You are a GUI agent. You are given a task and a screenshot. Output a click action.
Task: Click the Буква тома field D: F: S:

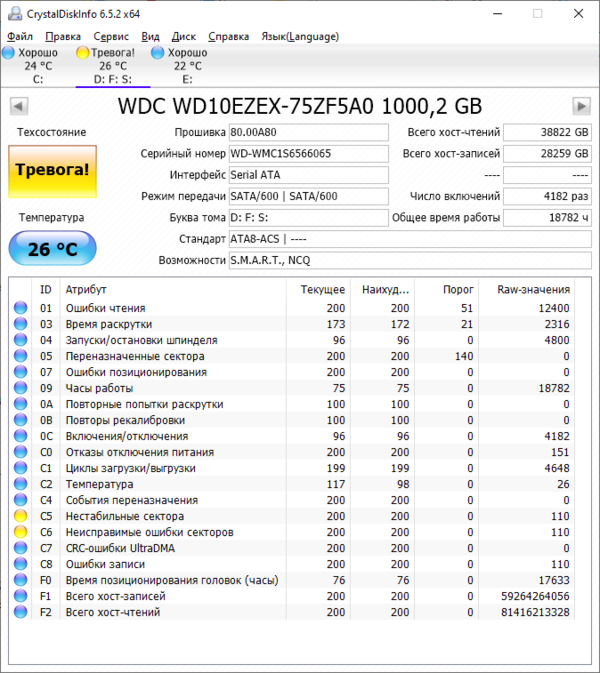pyautogui.click(x=309, y=218)
